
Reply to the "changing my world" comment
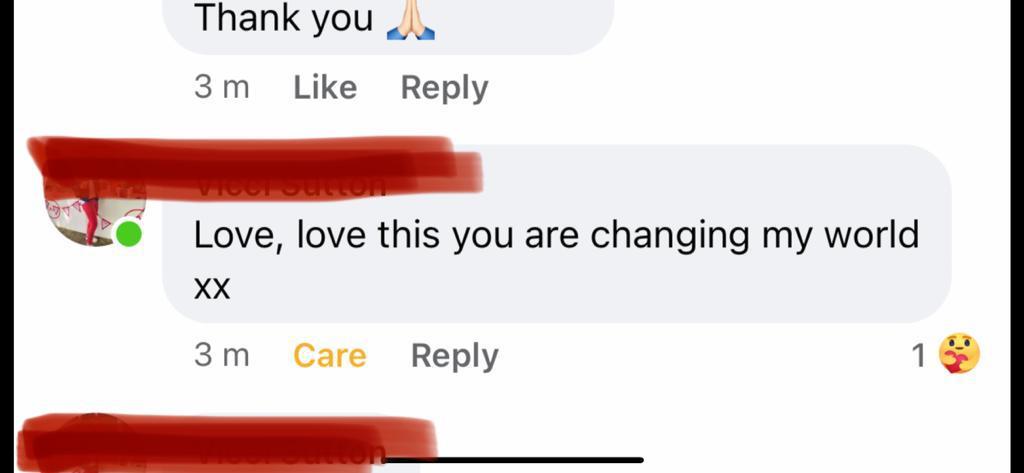point(455,357)
